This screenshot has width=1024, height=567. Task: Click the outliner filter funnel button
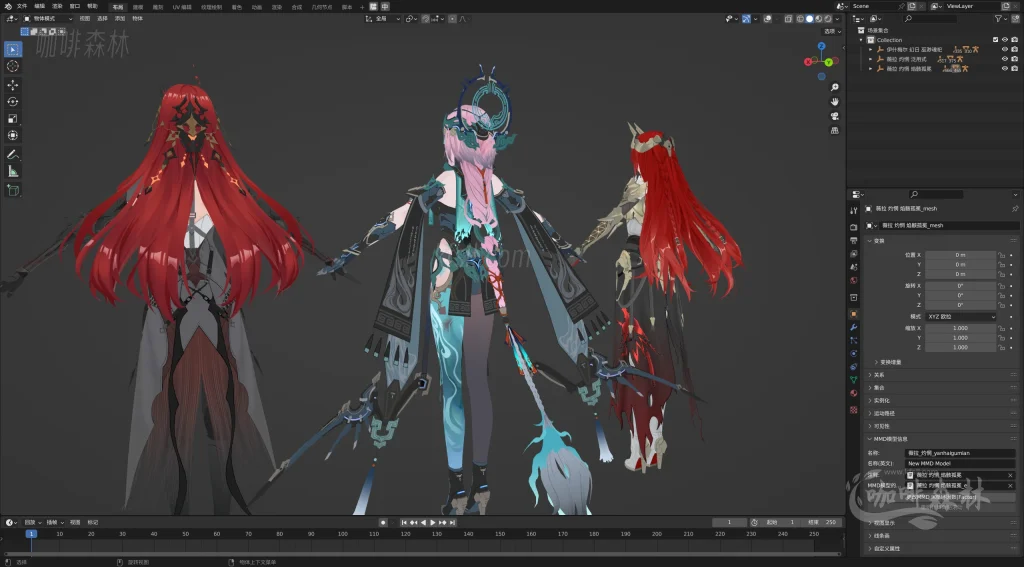[1000, 18]
